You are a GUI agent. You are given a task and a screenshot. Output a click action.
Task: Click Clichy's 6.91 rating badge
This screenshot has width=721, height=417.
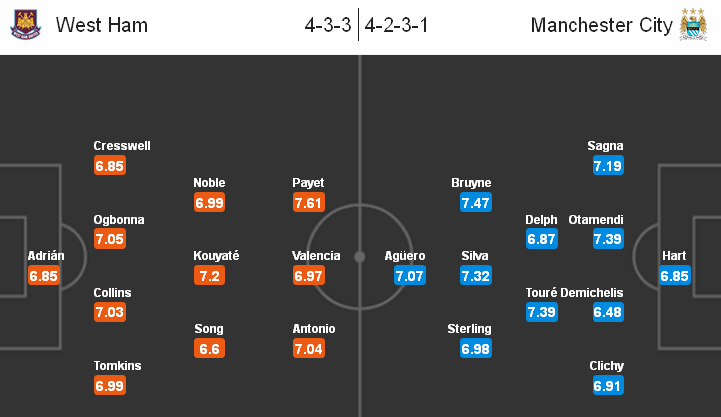click(x=608, y=385)
